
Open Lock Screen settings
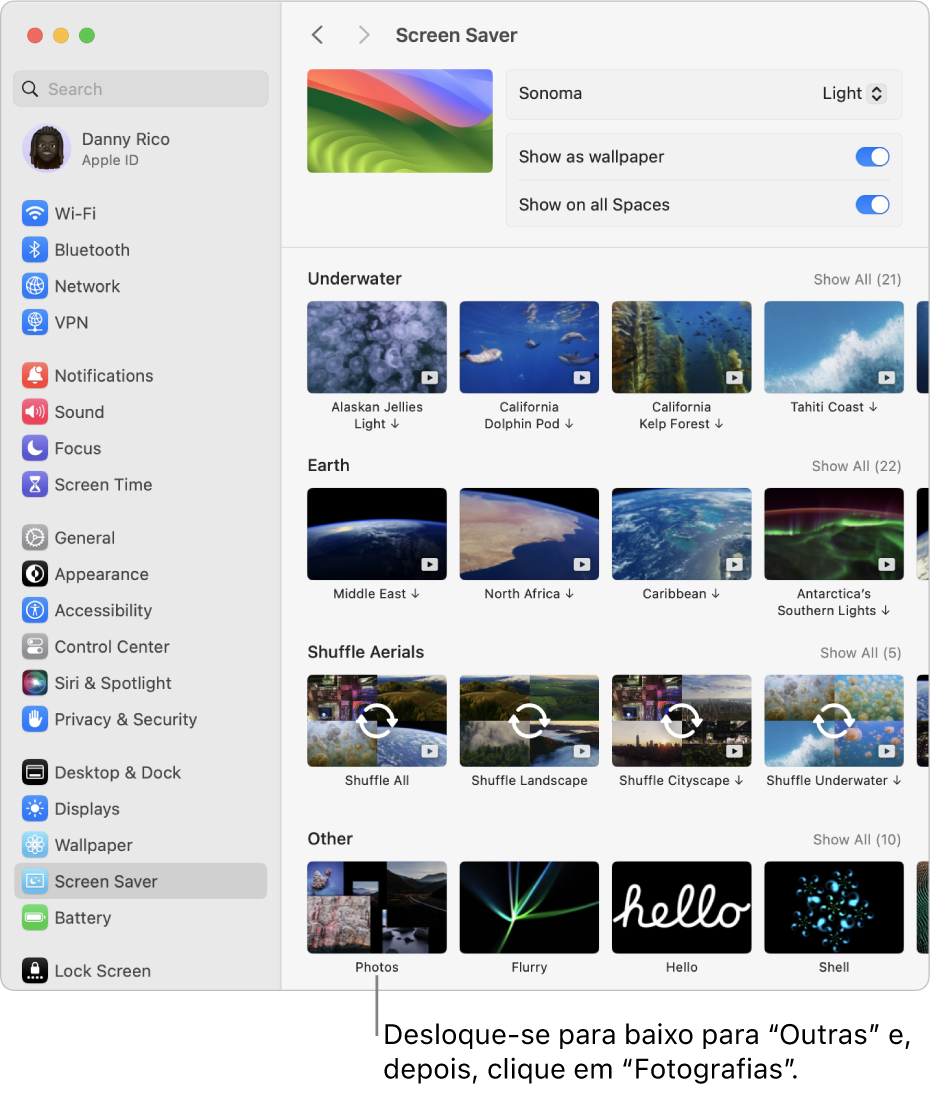pos(102,971)
